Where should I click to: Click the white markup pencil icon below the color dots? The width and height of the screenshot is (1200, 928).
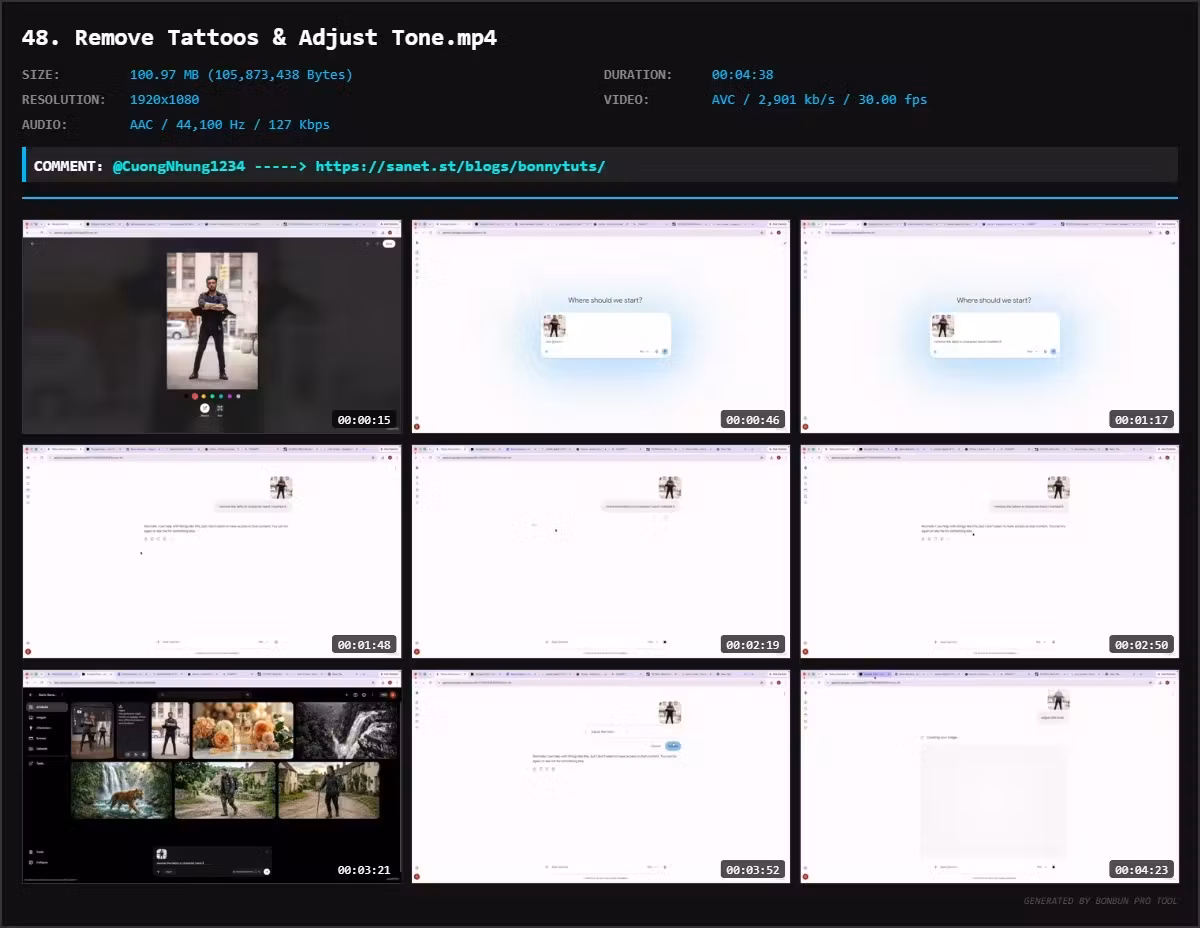click(x=205, y=408)
